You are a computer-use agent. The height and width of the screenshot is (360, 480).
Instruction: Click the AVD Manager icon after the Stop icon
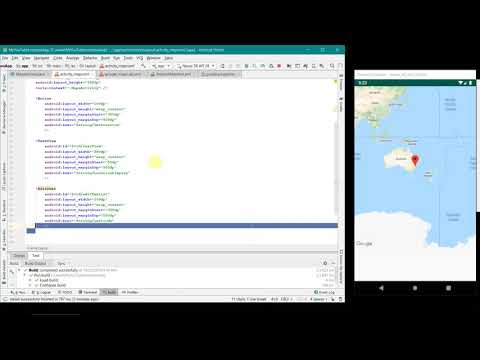coord(289,66)
